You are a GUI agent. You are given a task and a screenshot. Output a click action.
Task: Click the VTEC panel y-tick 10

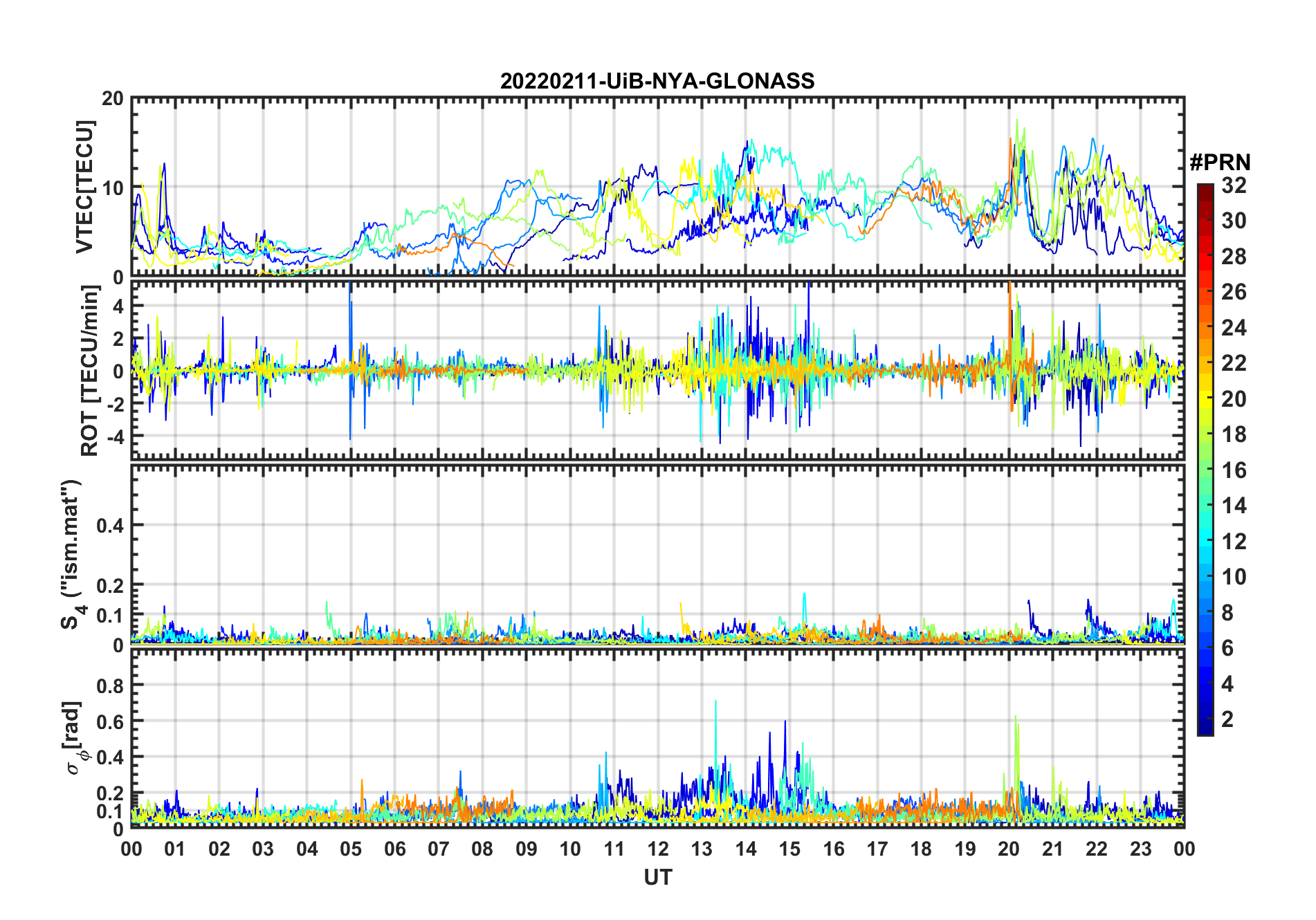coord(113,187)
